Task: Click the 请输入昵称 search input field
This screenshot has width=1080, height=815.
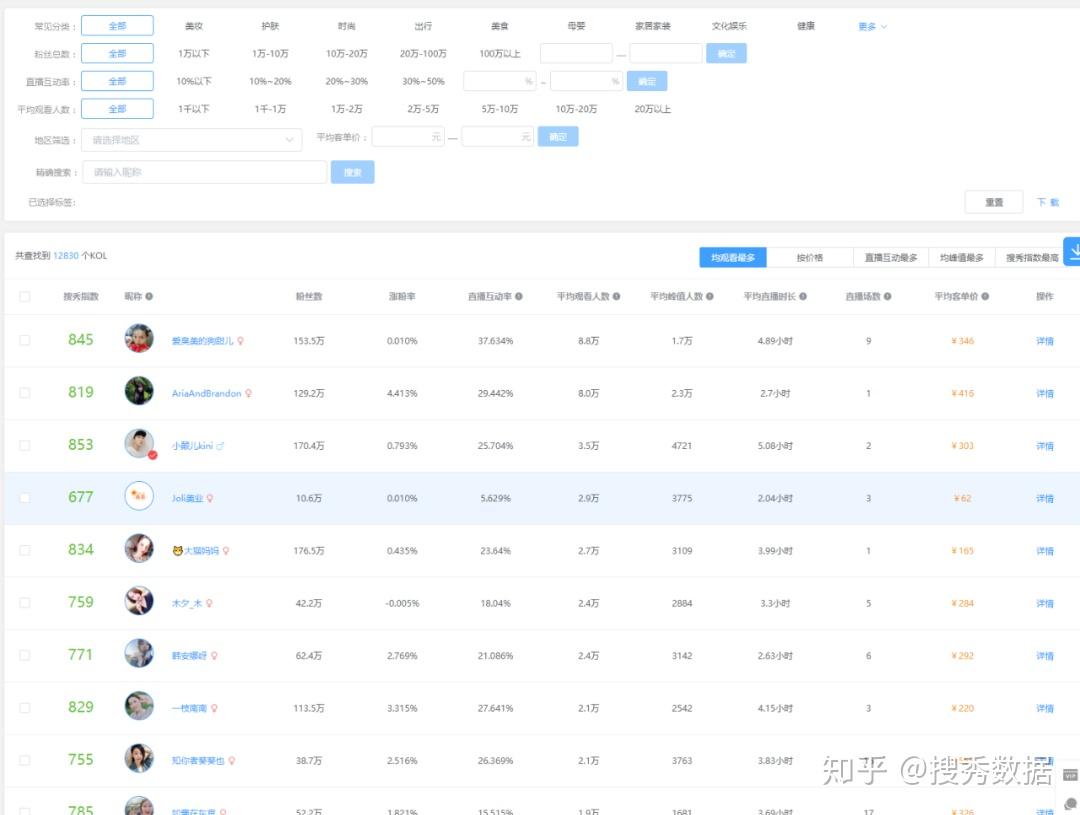Action: click(200, 171)
